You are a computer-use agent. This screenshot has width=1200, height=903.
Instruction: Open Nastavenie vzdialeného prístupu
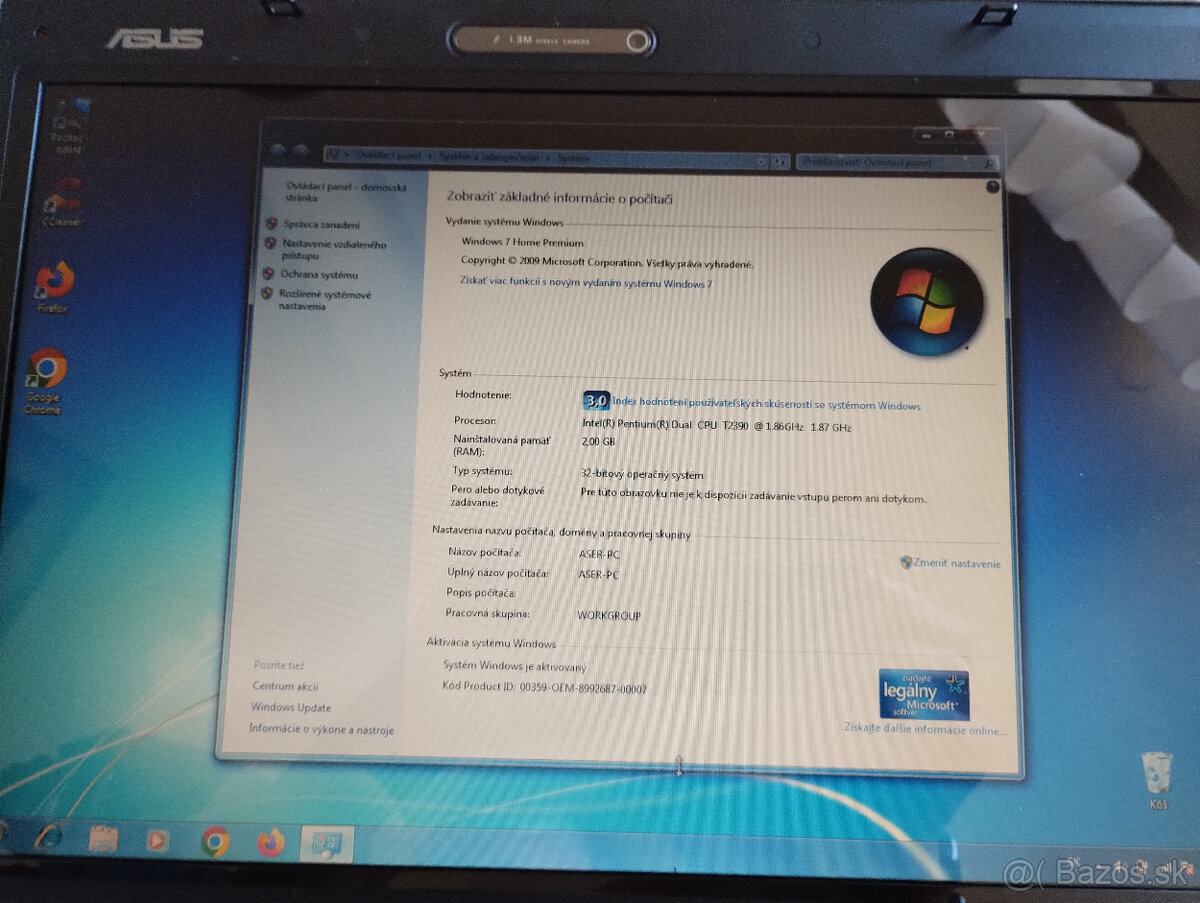point(333,249)
